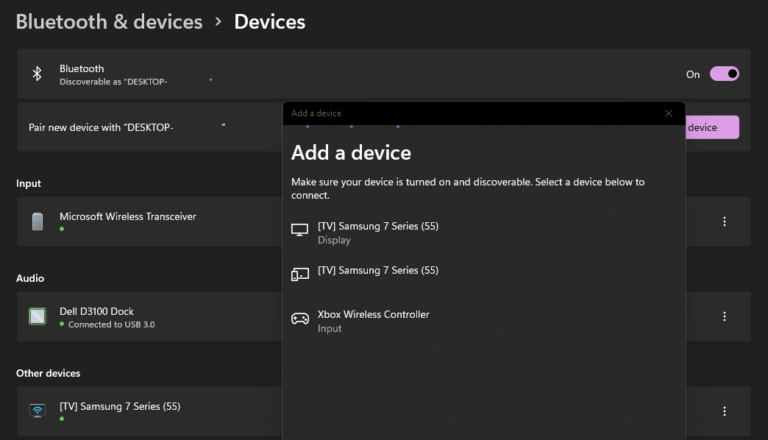This screenshot has width=768, height=440.
Task: Click the Add device button
Action: point(712,127)
